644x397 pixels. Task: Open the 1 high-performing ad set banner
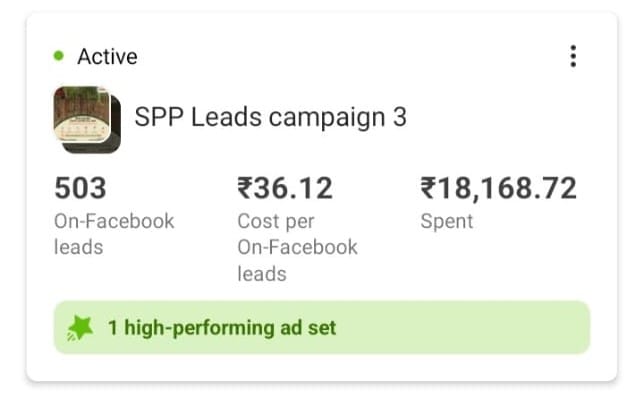[322, 327]
